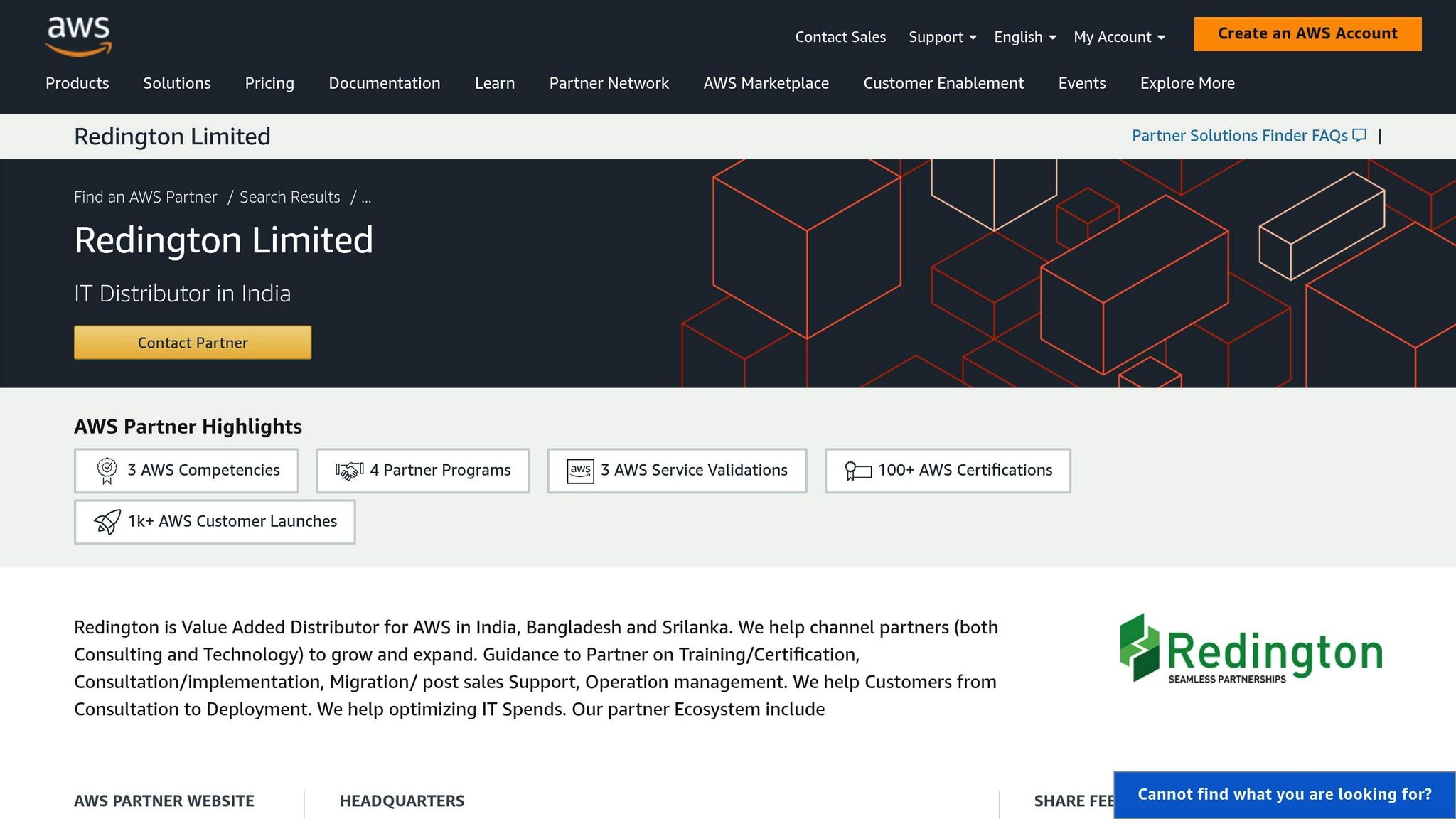Select the 3 AWS Competencies badge
The width and height of the screenshot is (1456, 819).
[x=186, y=471]
